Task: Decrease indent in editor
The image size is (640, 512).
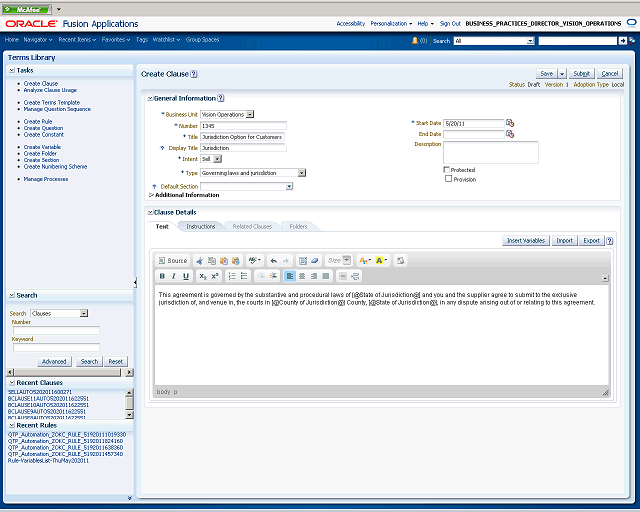Action: [x=261, y=276]
